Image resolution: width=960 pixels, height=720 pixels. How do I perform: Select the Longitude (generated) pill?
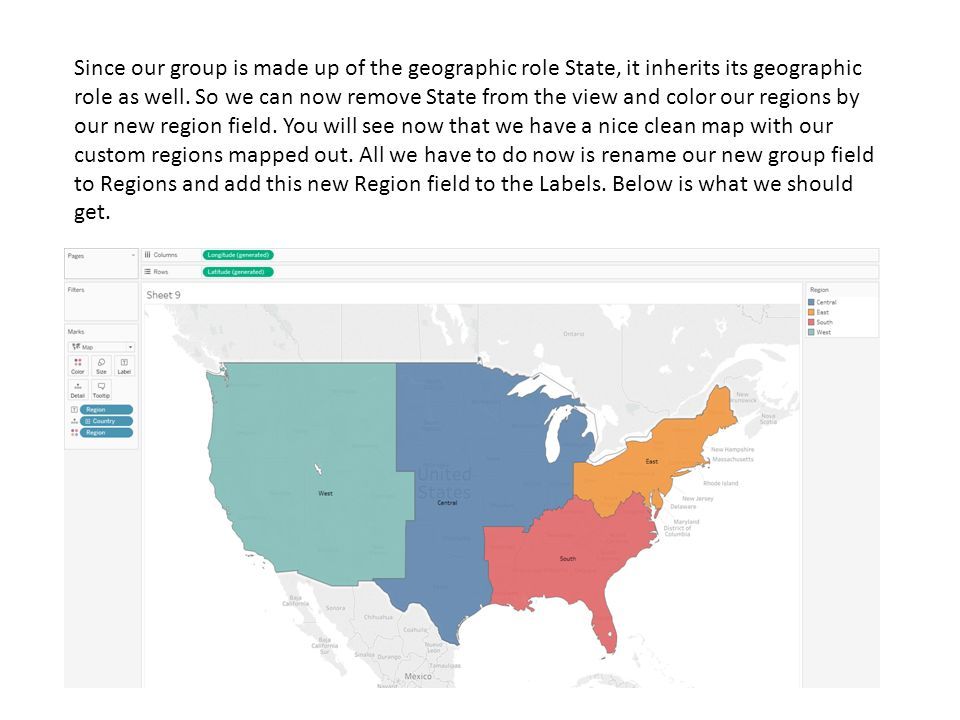click(x=238, y=255)
